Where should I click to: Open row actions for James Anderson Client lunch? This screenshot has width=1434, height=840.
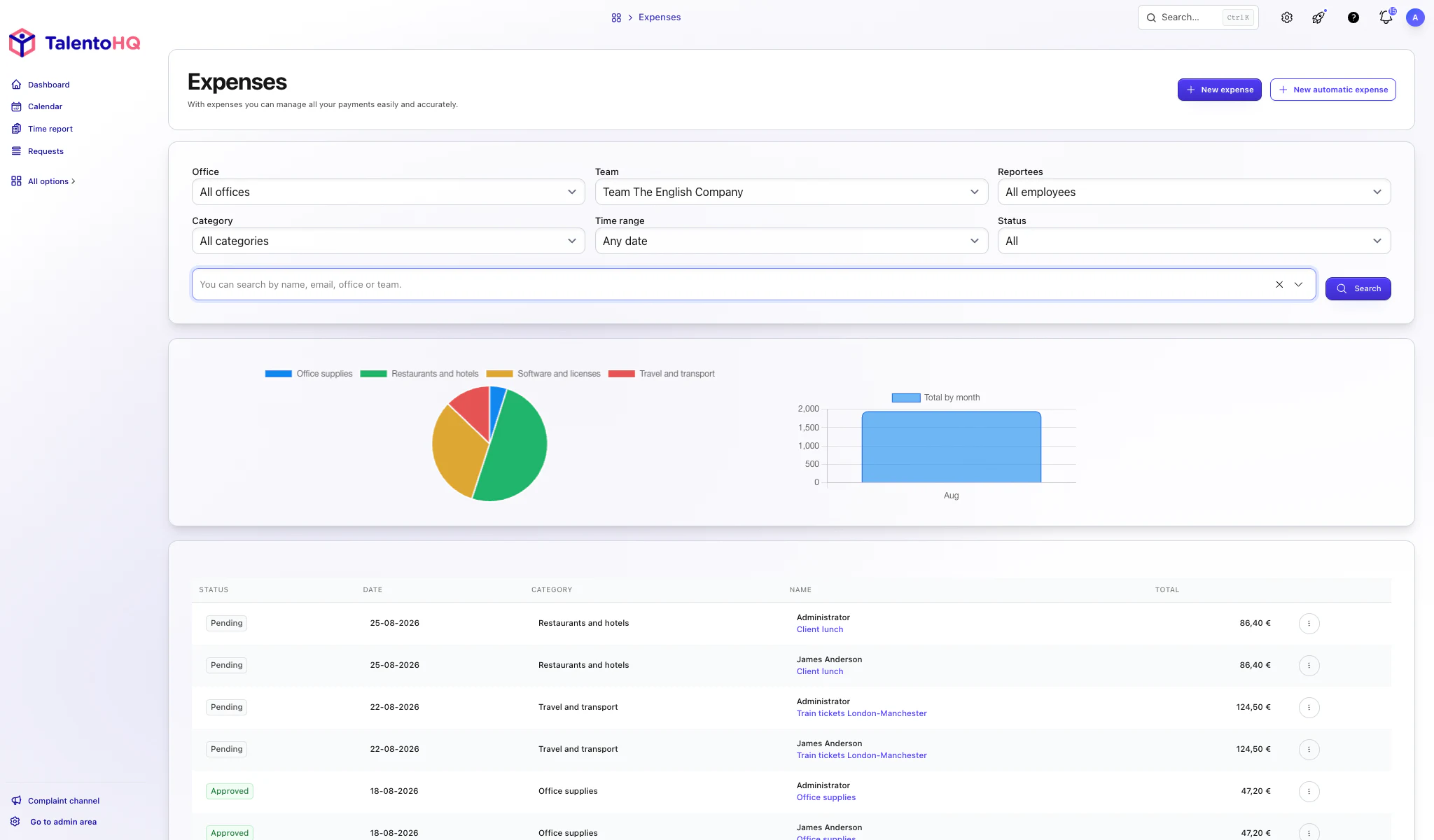[1309, 665]
